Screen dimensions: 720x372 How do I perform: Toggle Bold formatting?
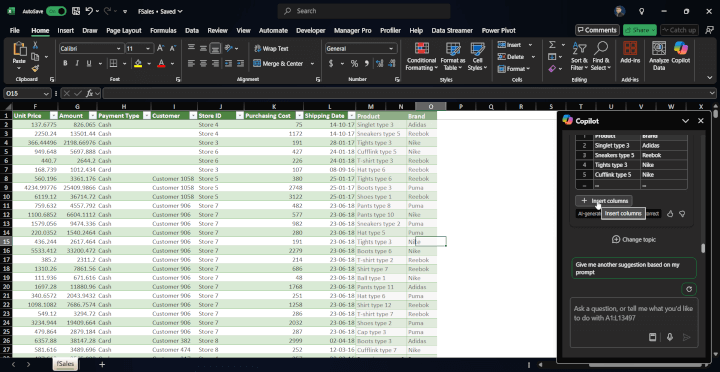[65, 63]
